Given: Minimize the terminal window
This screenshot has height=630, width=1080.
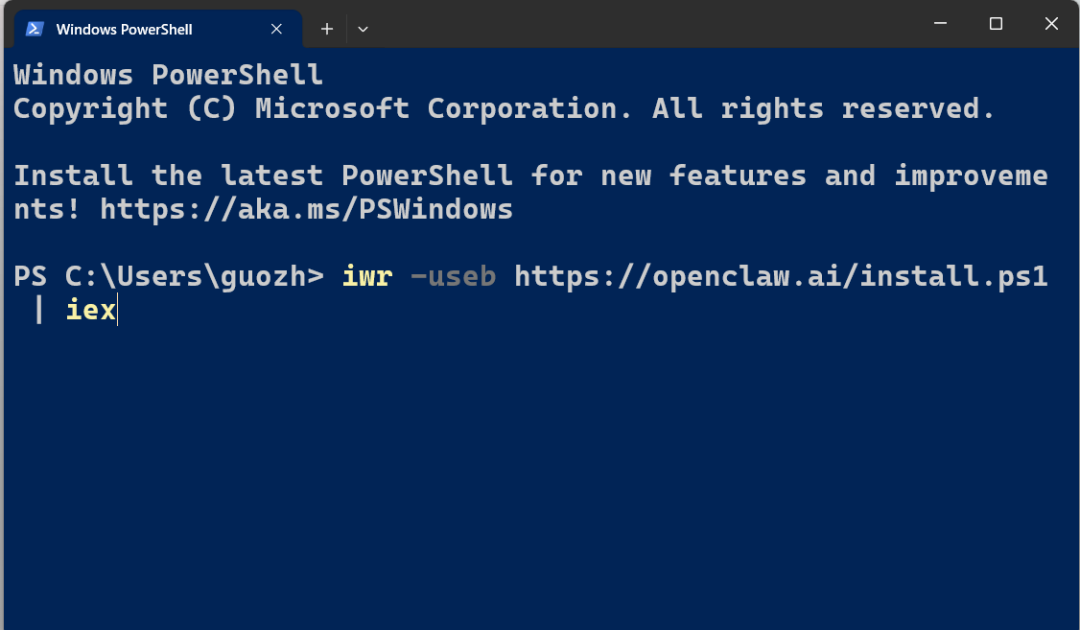Looking at the screenshot, I should (x=940, y=24).
